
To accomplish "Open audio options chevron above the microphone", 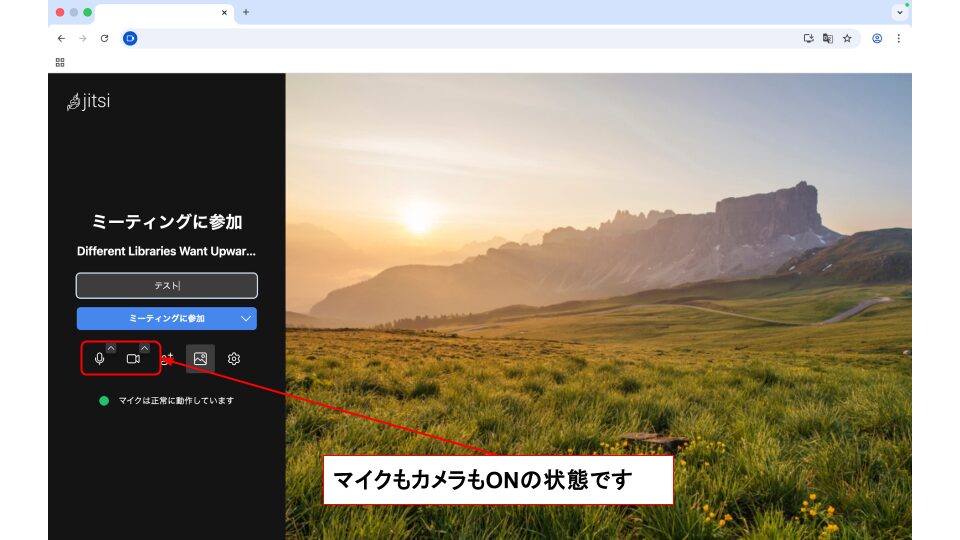I will pyautogui.click(x=111, y=348).
